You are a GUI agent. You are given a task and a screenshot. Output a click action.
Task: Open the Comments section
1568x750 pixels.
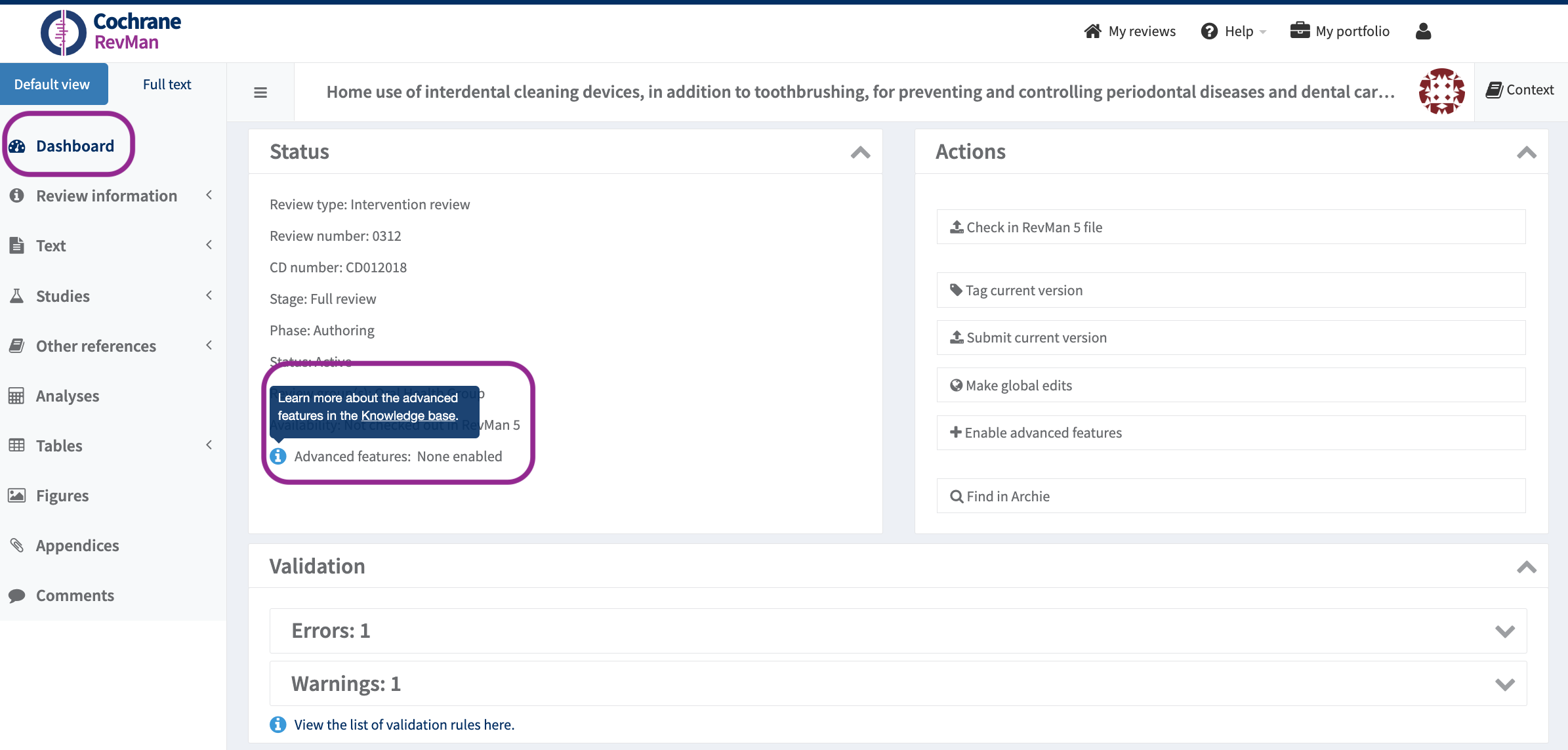point(75,595)
